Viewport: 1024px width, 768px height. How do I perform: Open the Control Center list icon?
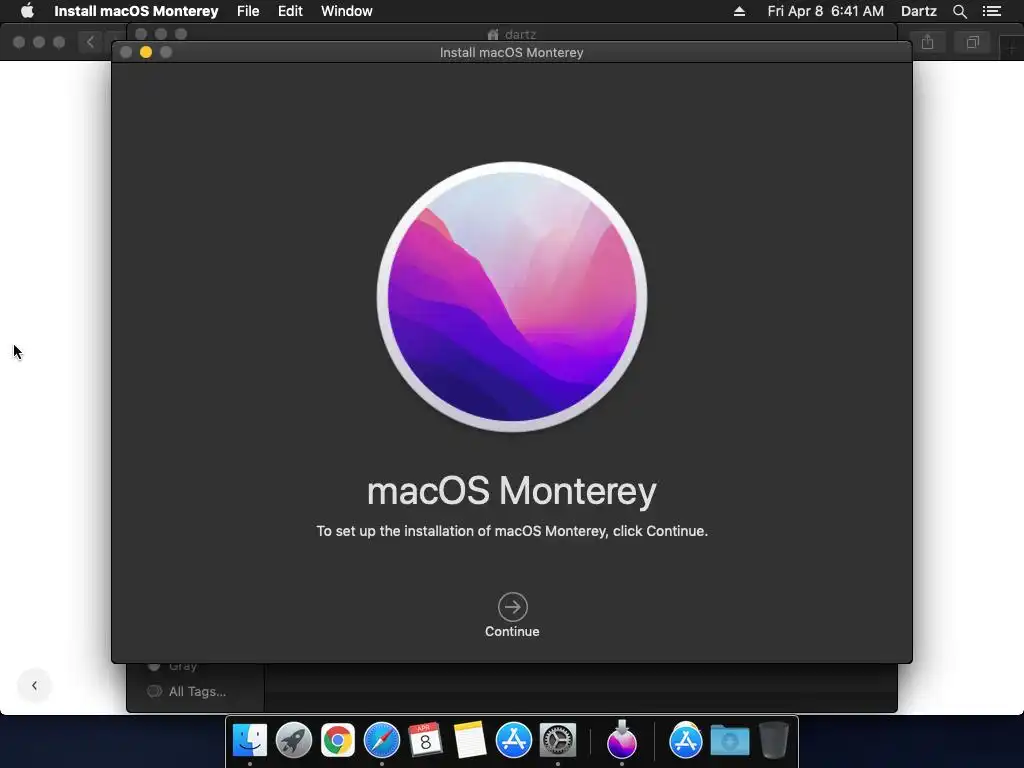992,11
